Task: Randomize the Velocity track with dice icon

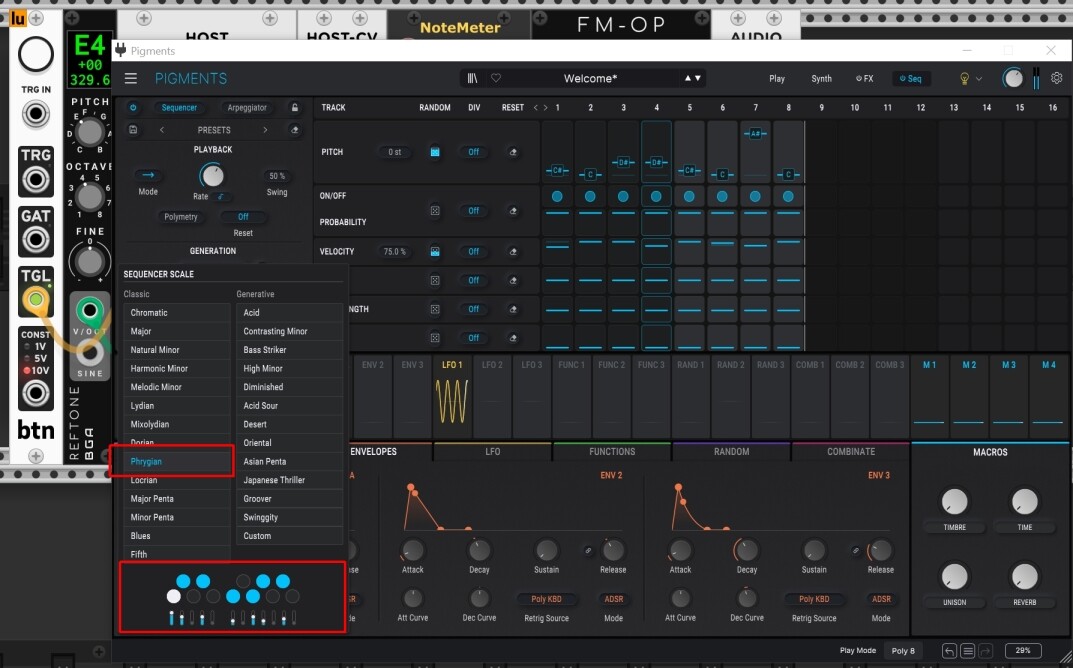Action: pos(435,252)
